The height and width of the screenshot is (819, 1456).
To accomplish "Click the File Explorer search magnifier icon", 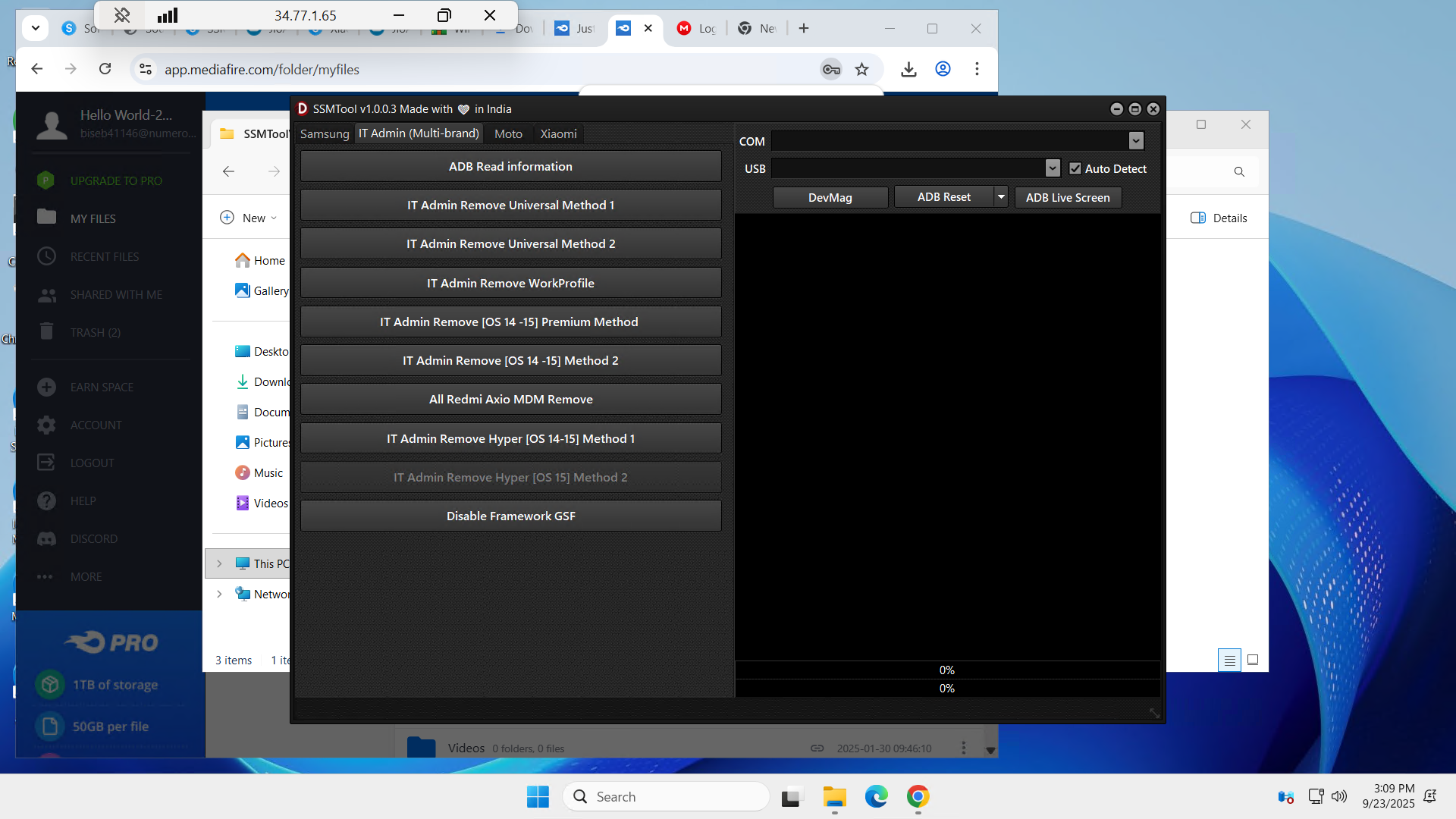I will (1239, 172).
